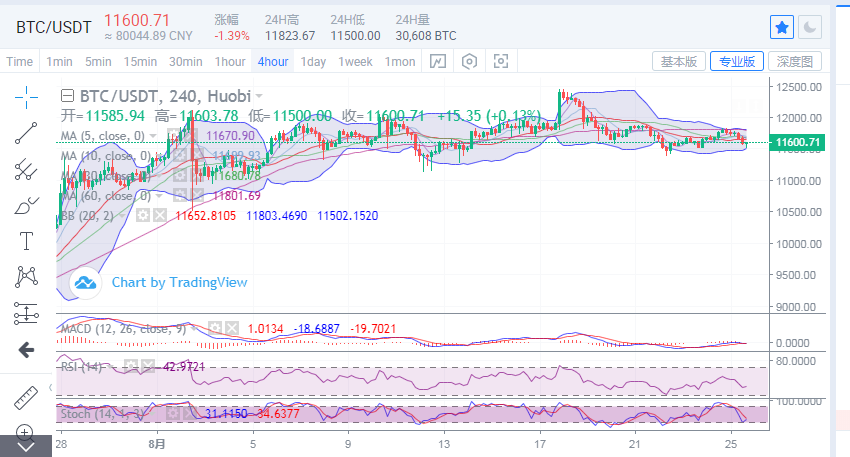
Task: Click the 12500.00 price axis label
Action: click(x=799, y=87)
